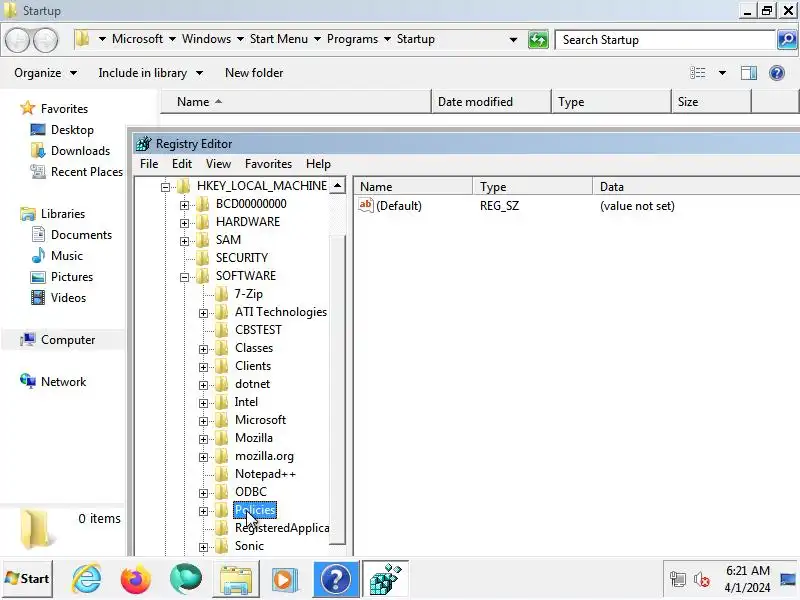The width and height of the screenshot is (800, 600).
Task: Click the Explorer help question mark icon
Action: pyautogui.click(x=777, y=73)
